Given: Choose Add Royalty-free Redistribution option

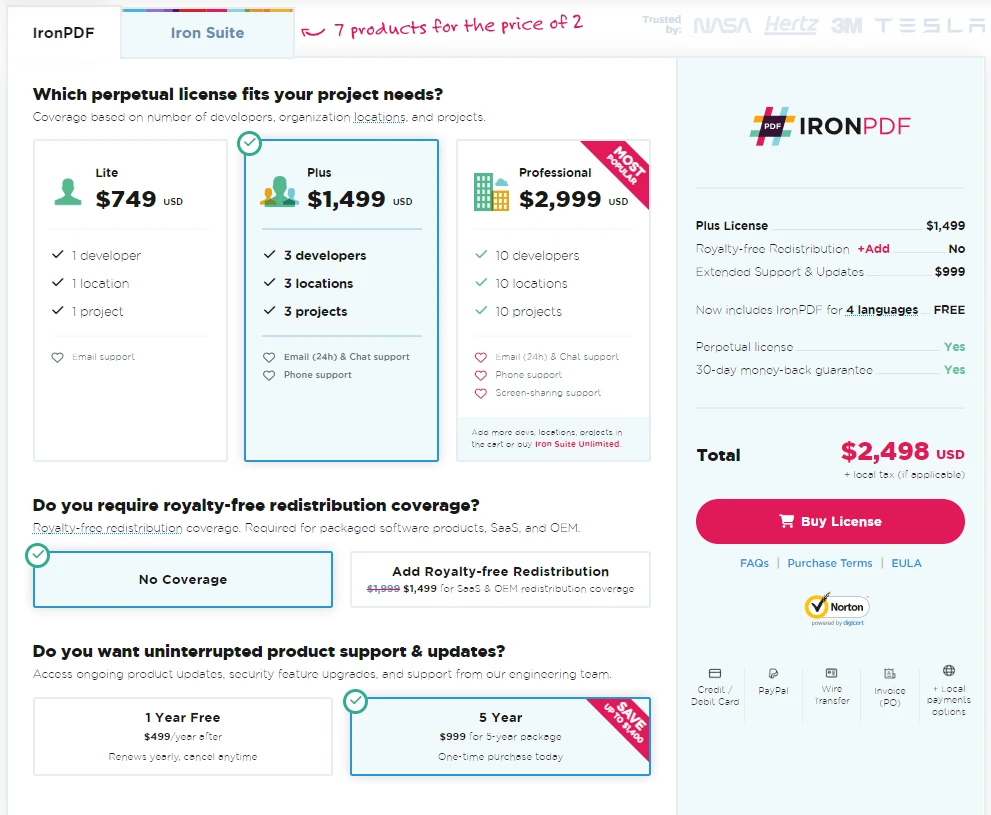Looking at the screenshot, I should pyautogui.click(x=500, y=579).
